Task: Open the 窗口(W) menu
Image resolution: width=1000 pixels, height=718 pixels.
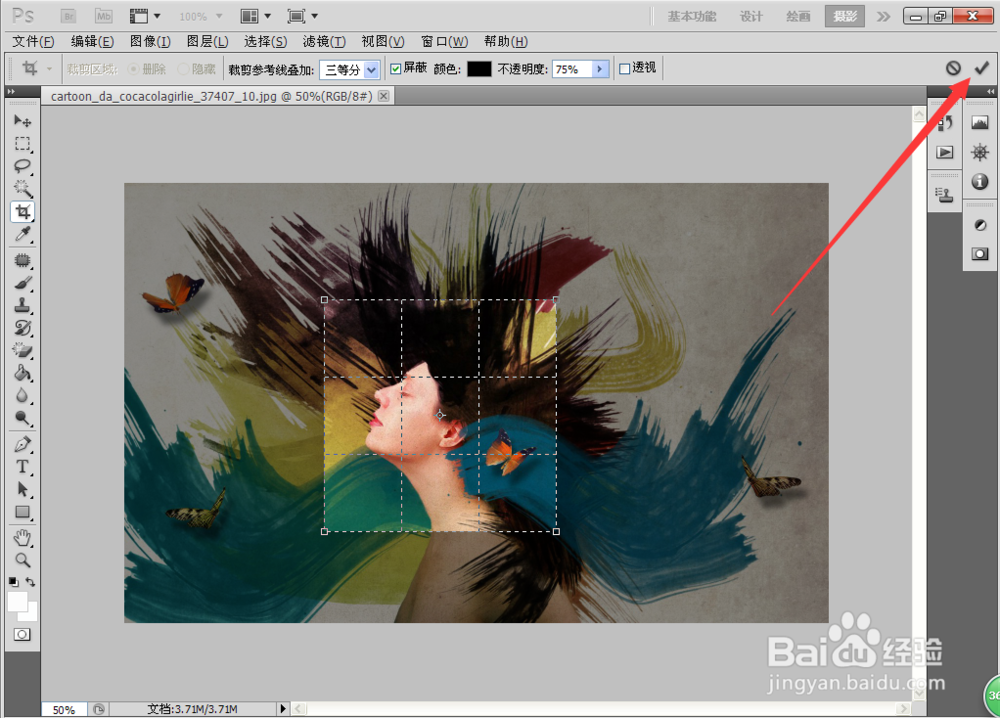Action: coord(445,41)
